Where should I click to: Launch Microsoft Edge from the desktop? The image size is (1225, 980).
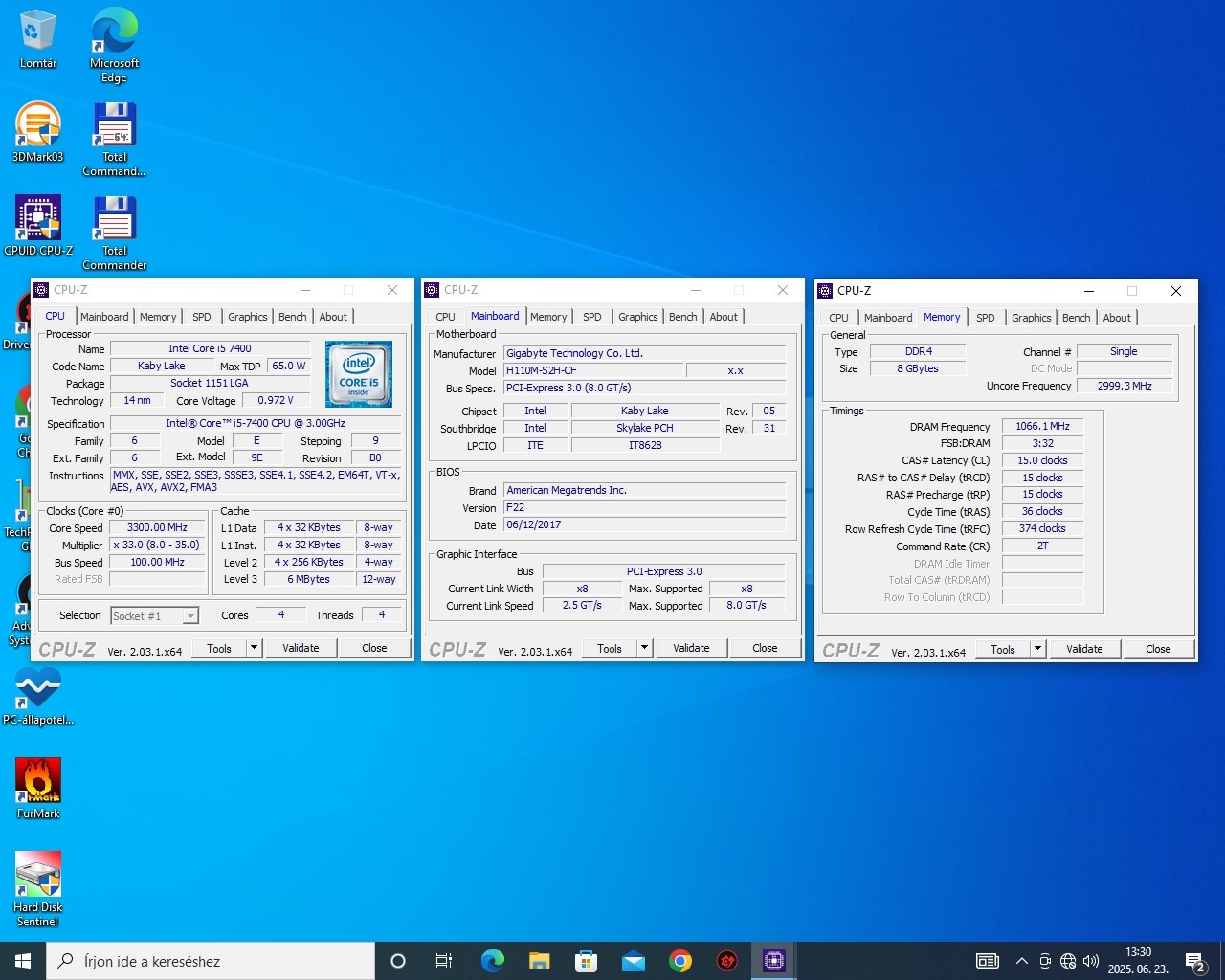tap(114, 44)
